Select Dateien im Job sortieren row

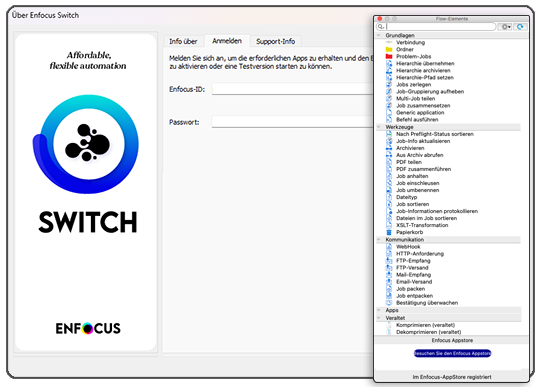448,218
